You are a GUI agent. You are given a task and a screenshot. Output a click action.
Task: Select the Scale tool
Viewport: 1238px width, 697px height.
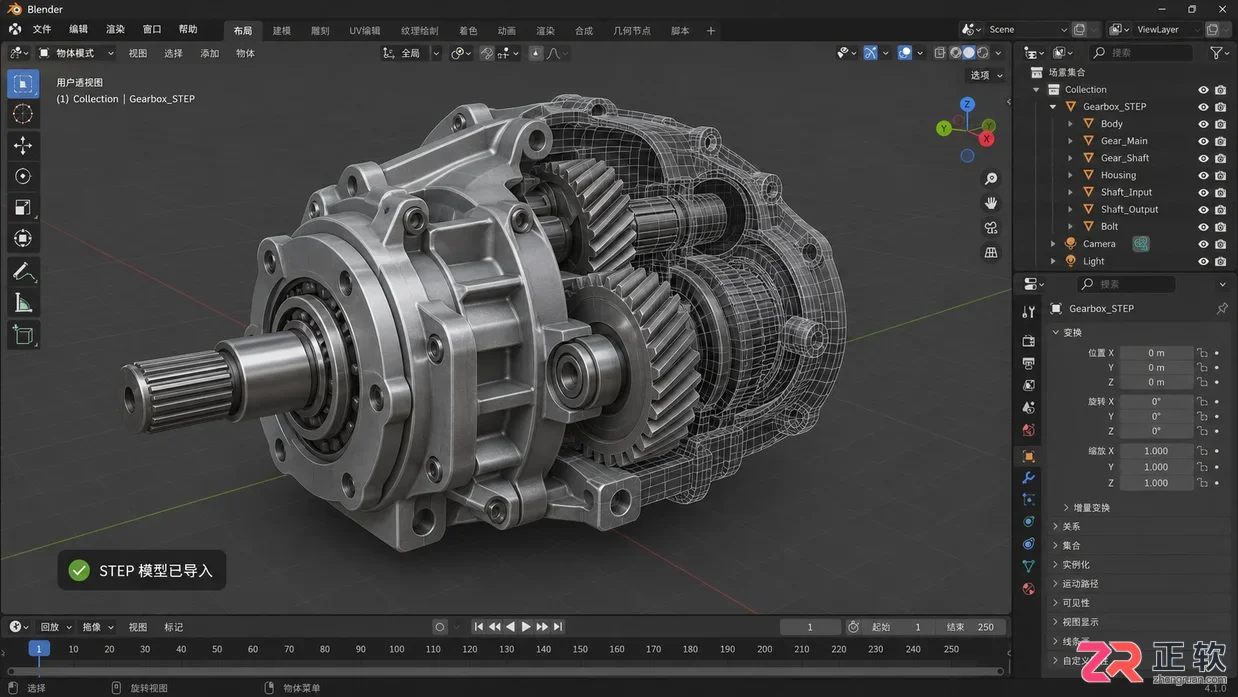(x=23, y=208)
